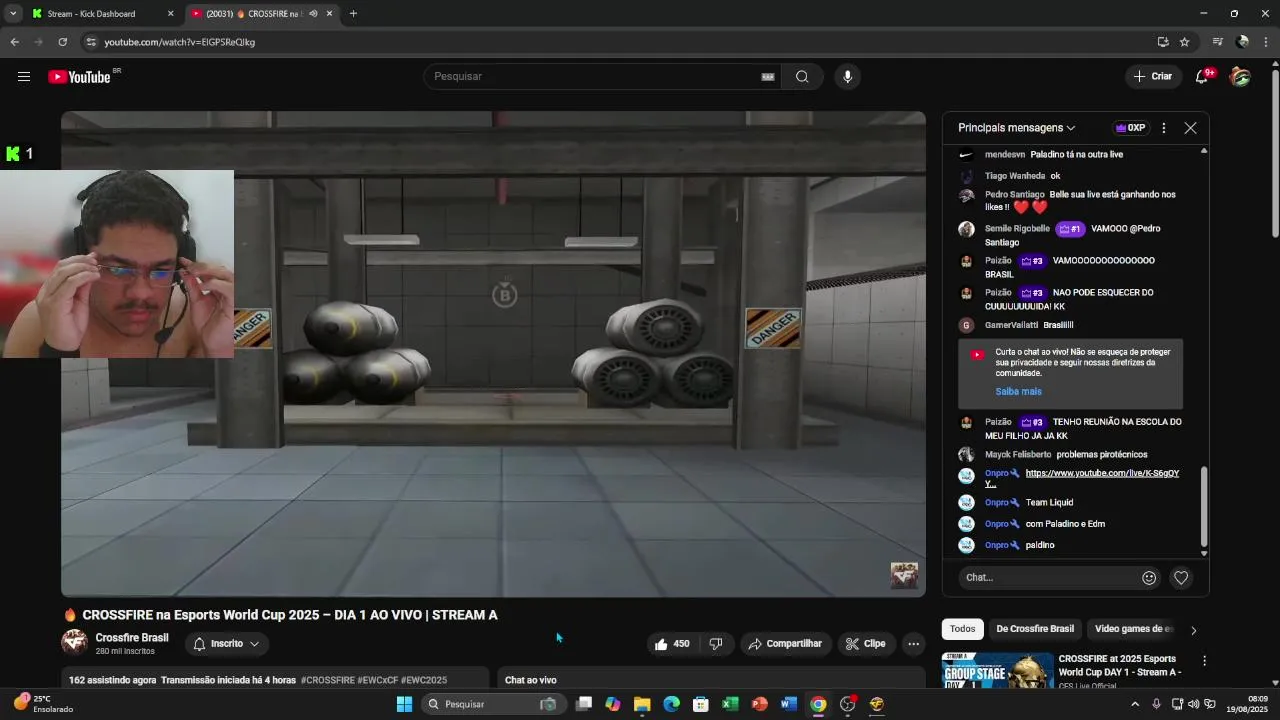Select the Todos filter chip

pos(962,629)
